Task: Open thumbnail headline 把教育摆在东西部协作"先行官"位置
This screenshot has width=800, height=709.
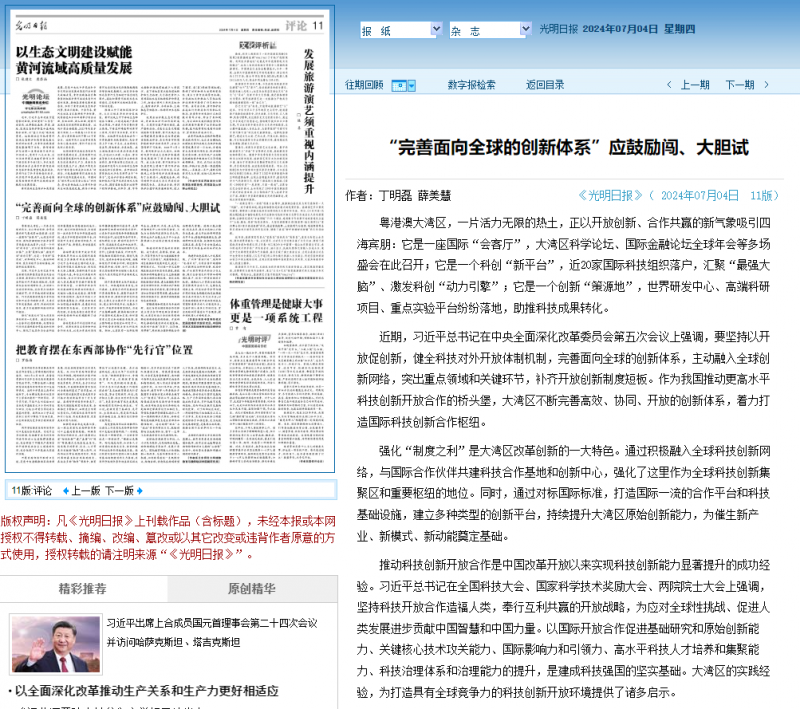Action: click(104, 350)
